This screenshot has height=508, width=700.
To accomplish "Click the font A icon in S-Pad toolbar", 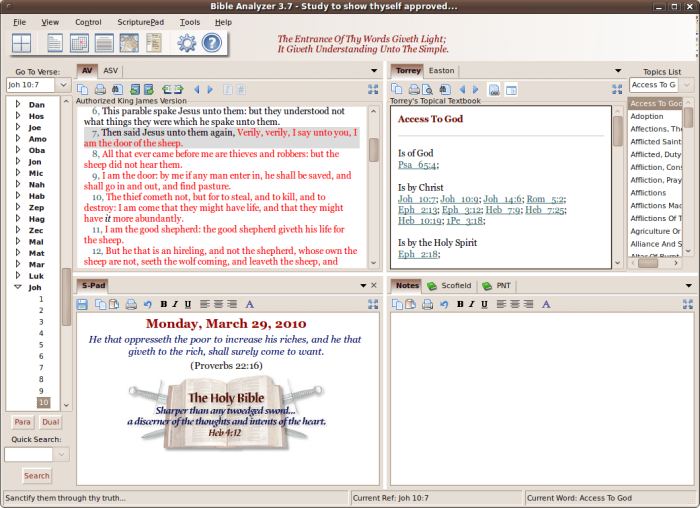I will (250, 304).
